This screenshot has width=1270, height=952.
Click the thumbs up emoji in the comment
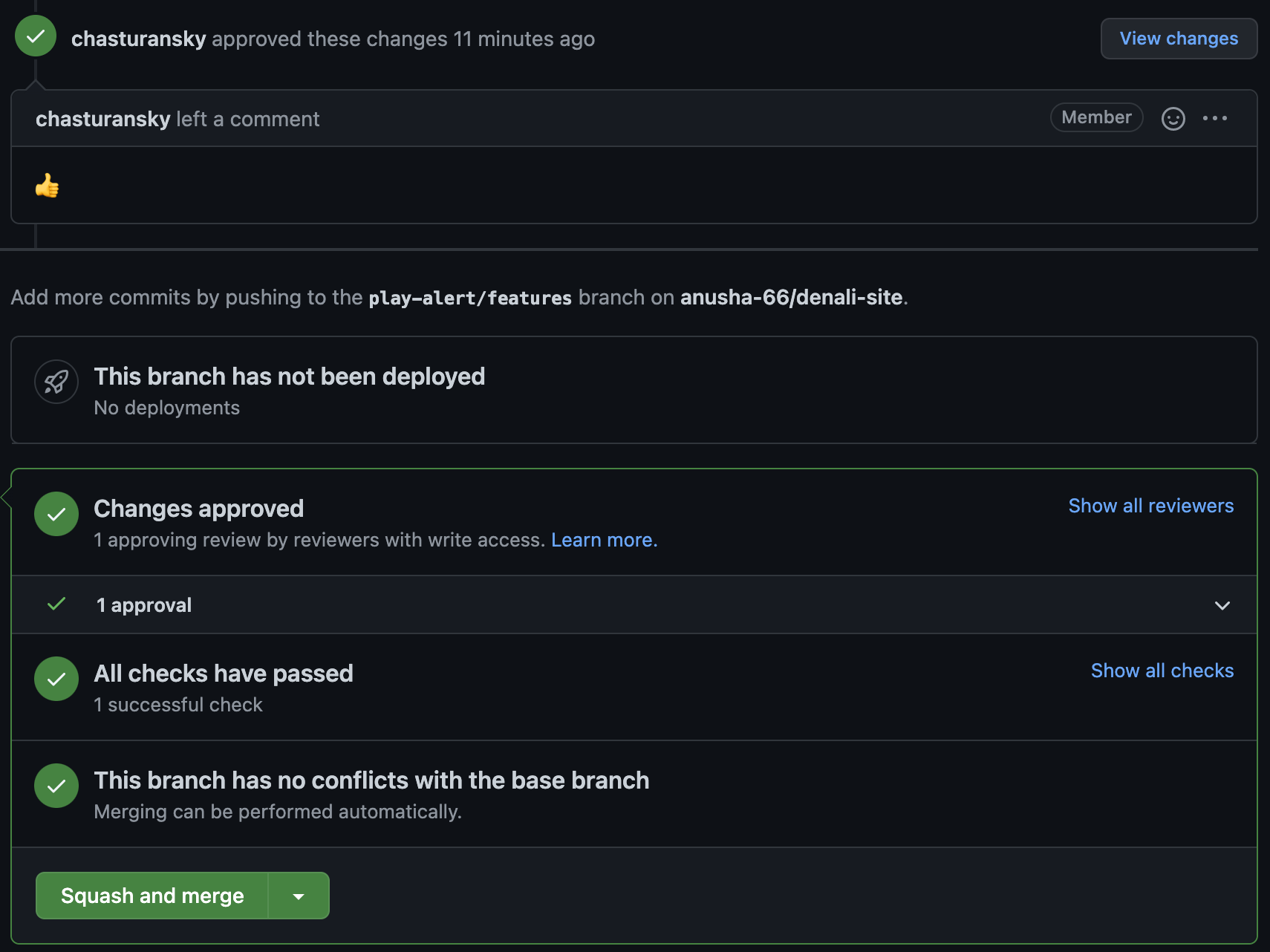[47, 186]
